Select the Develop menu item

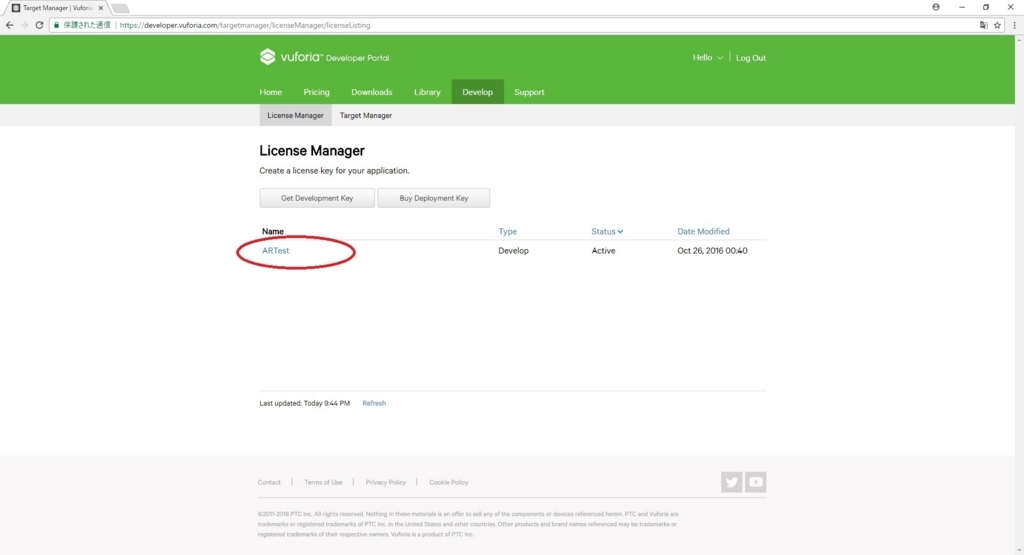click(x=477, y=92)
